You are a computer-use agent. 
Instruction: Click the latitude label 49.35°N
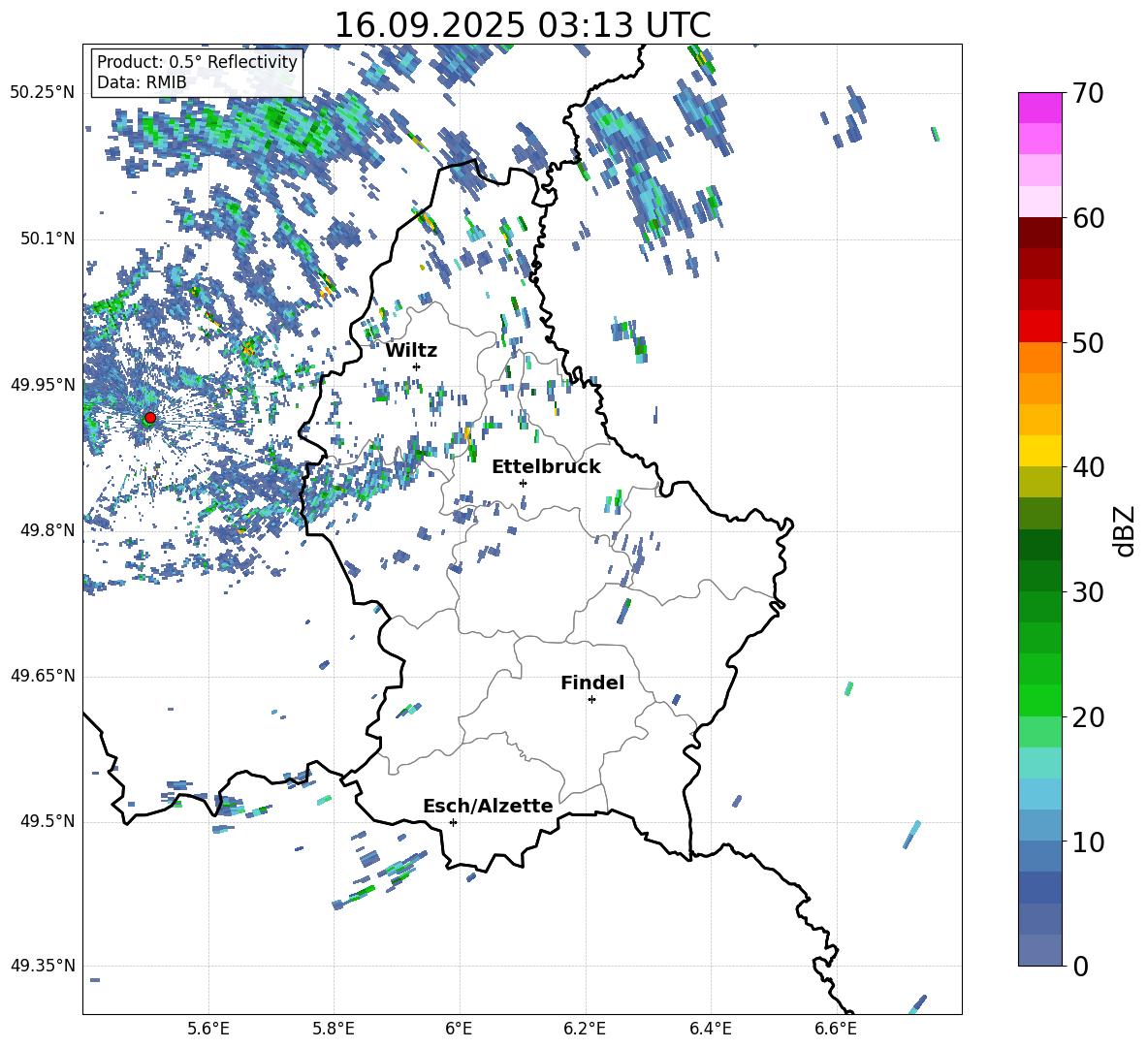pos(43,966)
